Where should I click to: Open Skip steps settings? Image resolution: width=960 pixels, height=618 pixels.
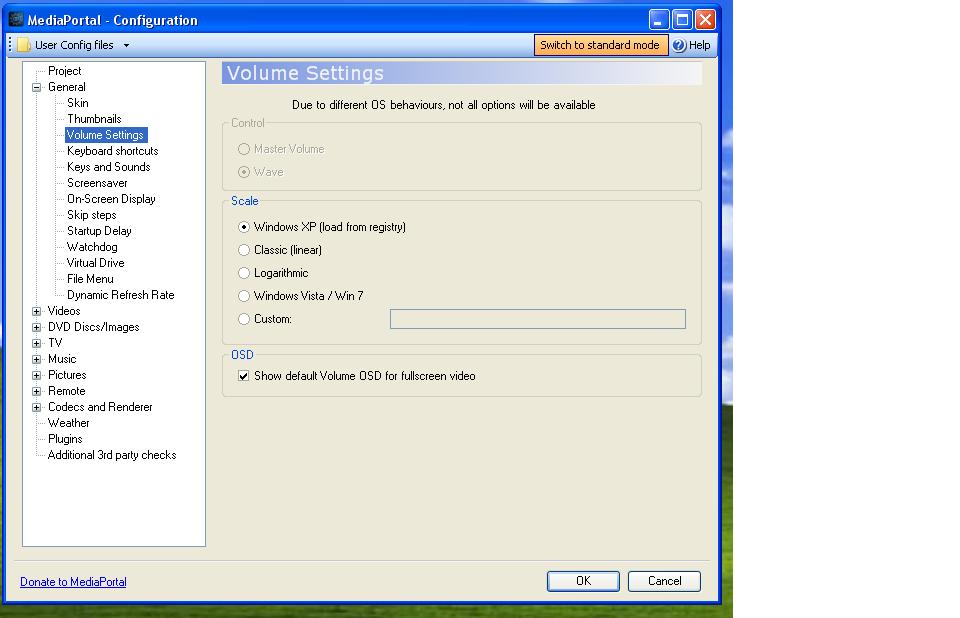click(92, 215)
